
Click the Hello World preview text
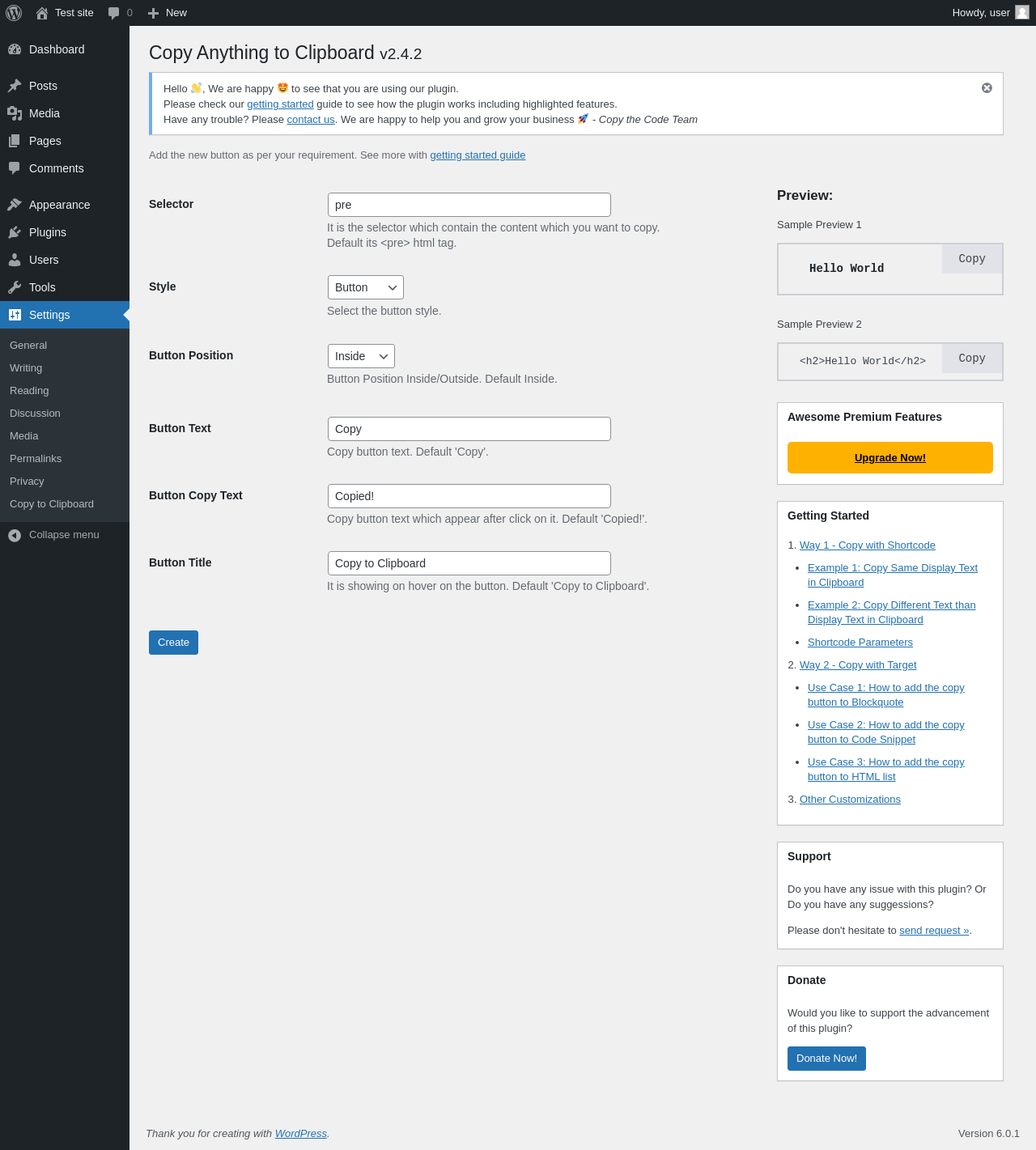(847, 269)
